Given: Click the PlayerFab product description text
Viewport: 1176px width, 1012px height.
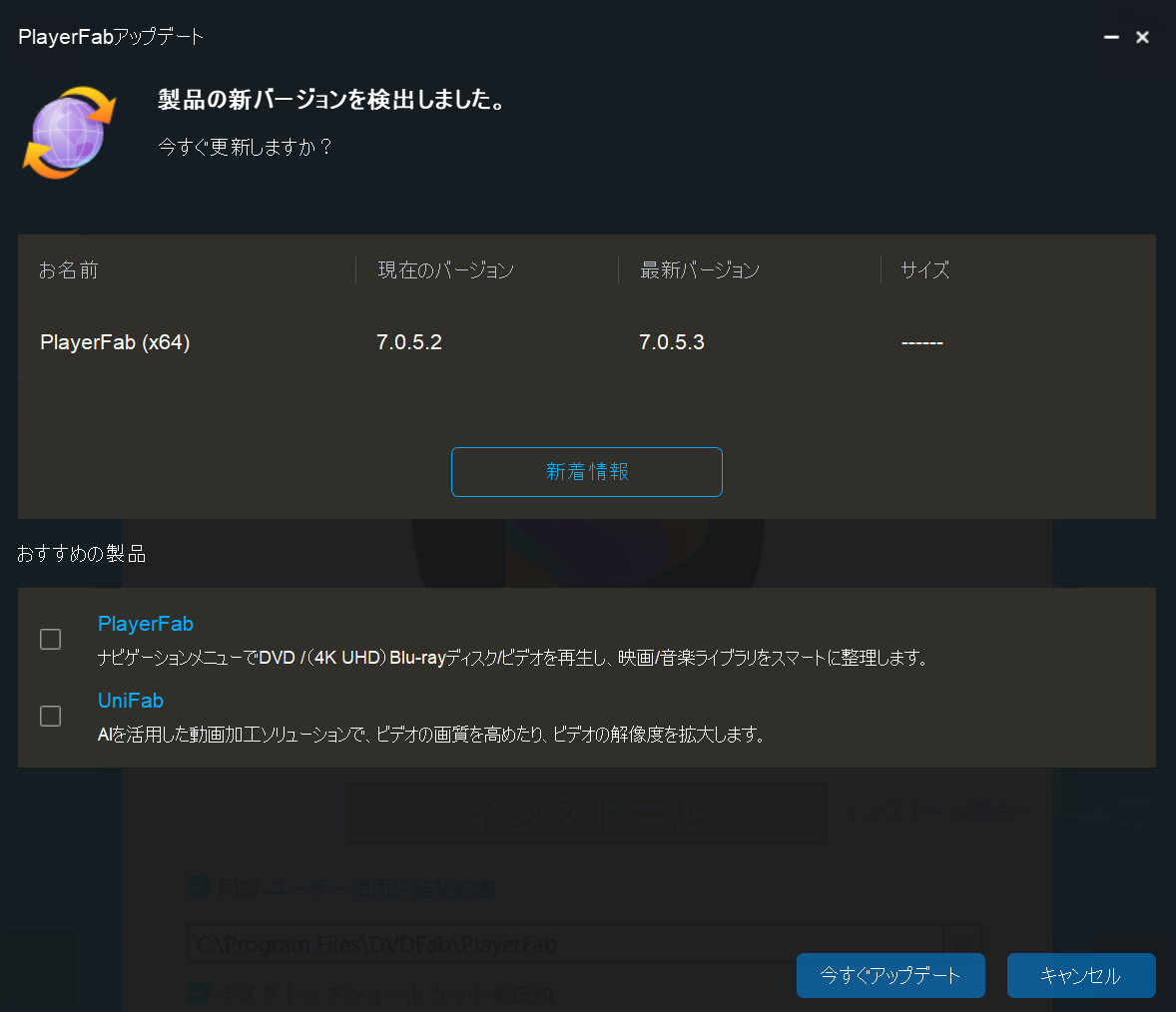Looking at the screenshot, I should tap(513, 658).
